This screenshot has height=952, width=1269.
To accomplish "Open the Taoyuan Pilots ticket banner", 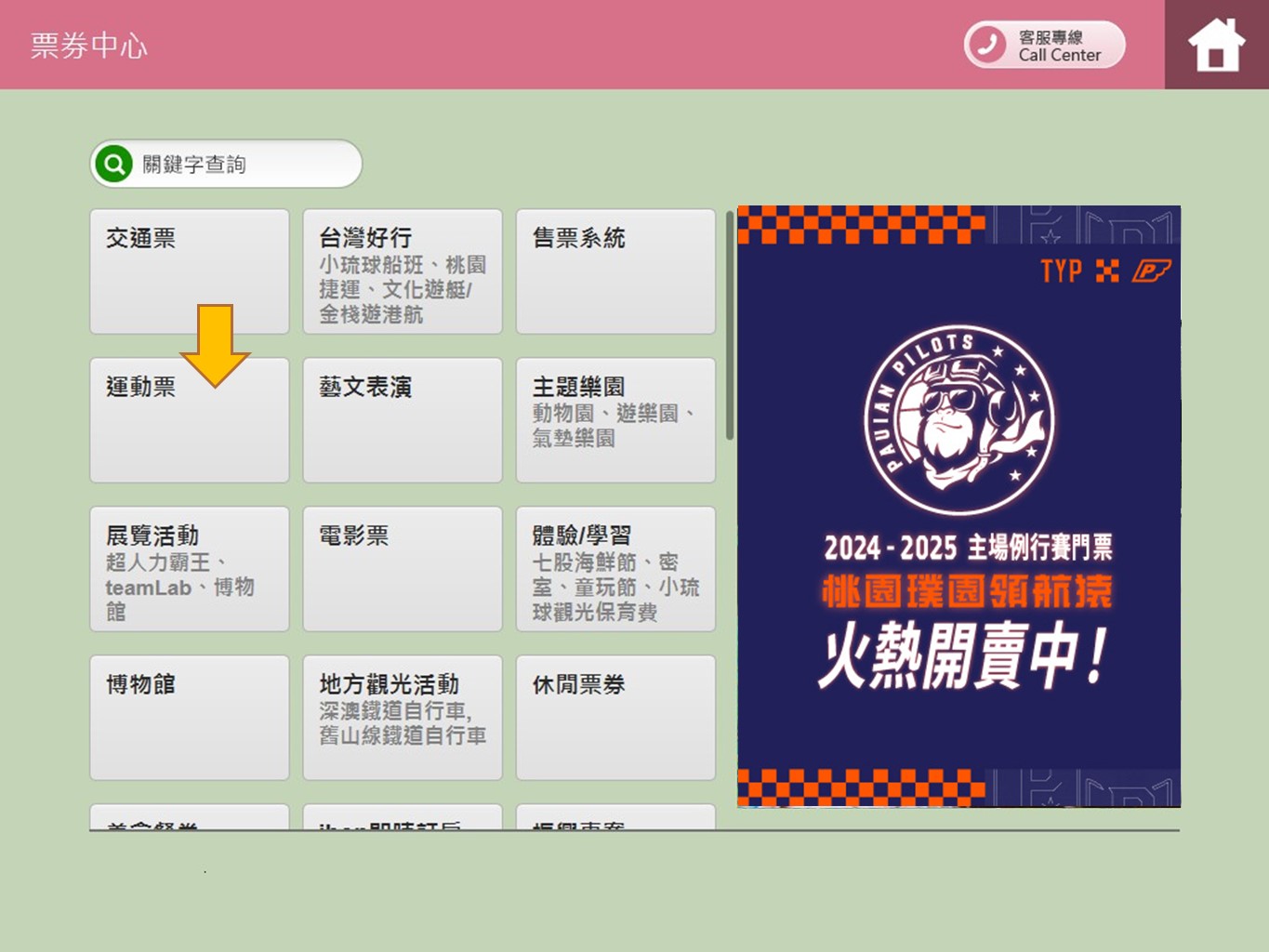I will 958,507.
